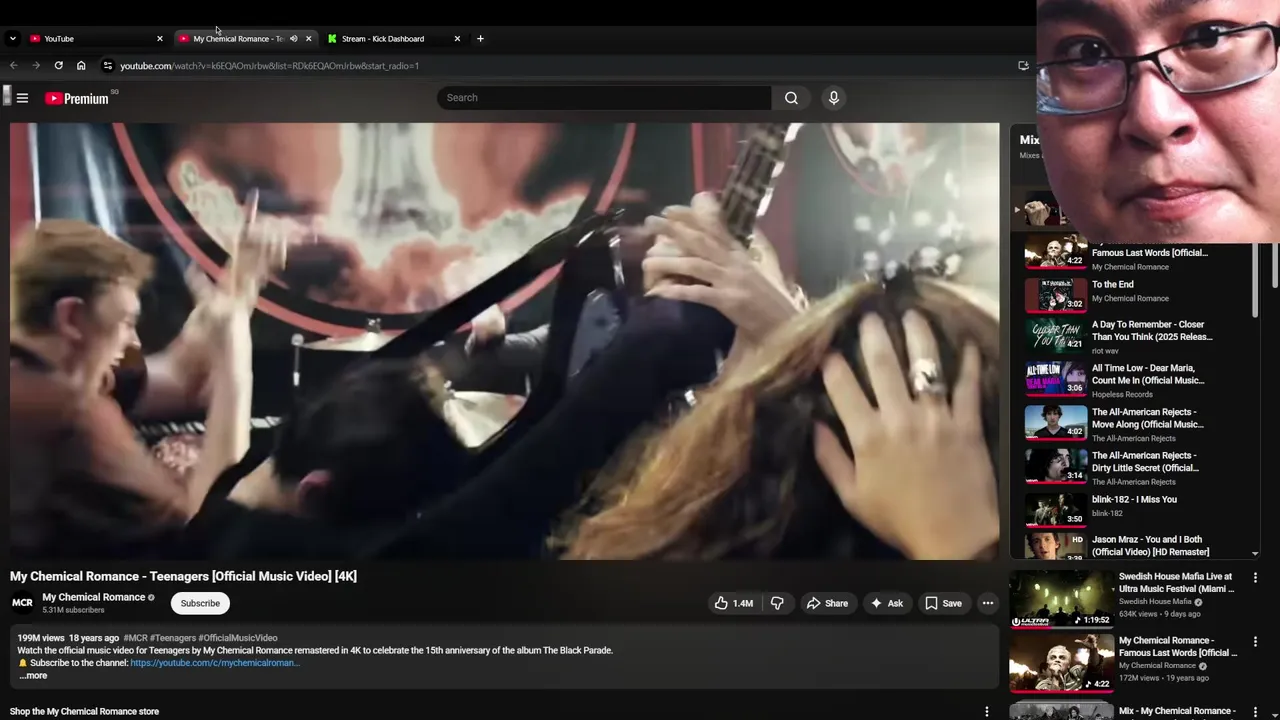Image resolution: width=1280 pixels, height=720 pixels.
Task: Click the Ask button
Action: pyautogui.click(x=886, y=603)
